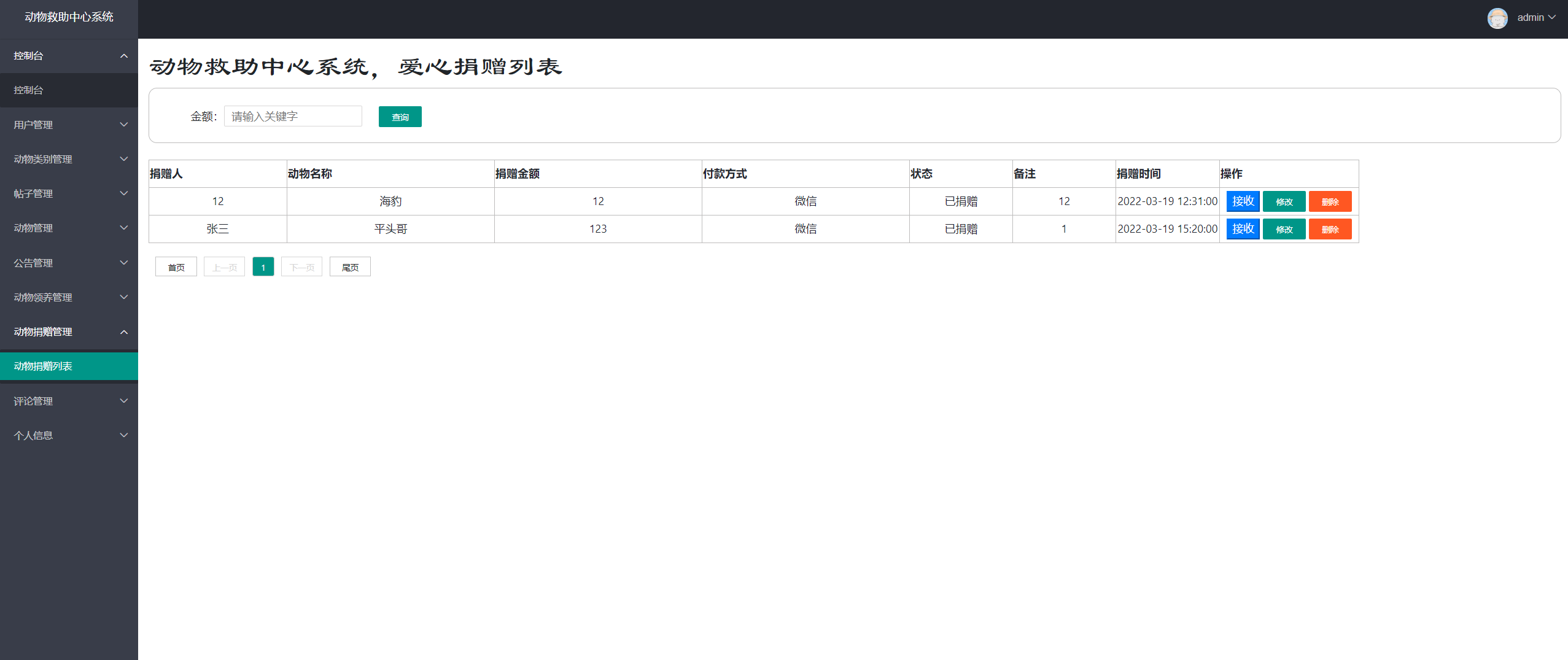This screenshot has width=1568, height=660.
Task: Open the admin user dropdown
Action: 1536,18
